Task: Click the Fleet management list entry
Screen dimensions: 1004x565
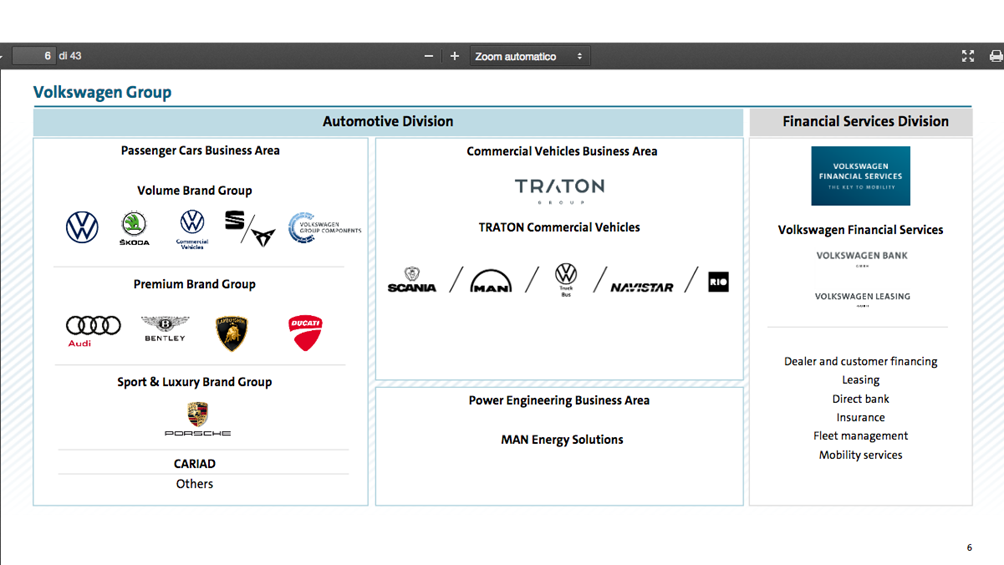Action: [861, 436]
